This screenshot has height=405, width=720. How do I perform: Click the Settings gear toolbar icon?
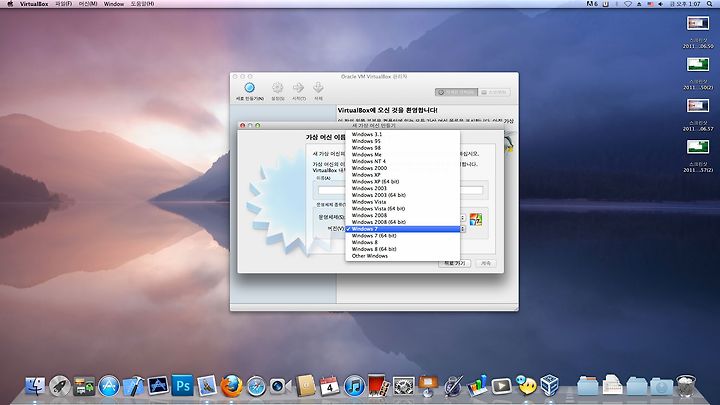277,88
